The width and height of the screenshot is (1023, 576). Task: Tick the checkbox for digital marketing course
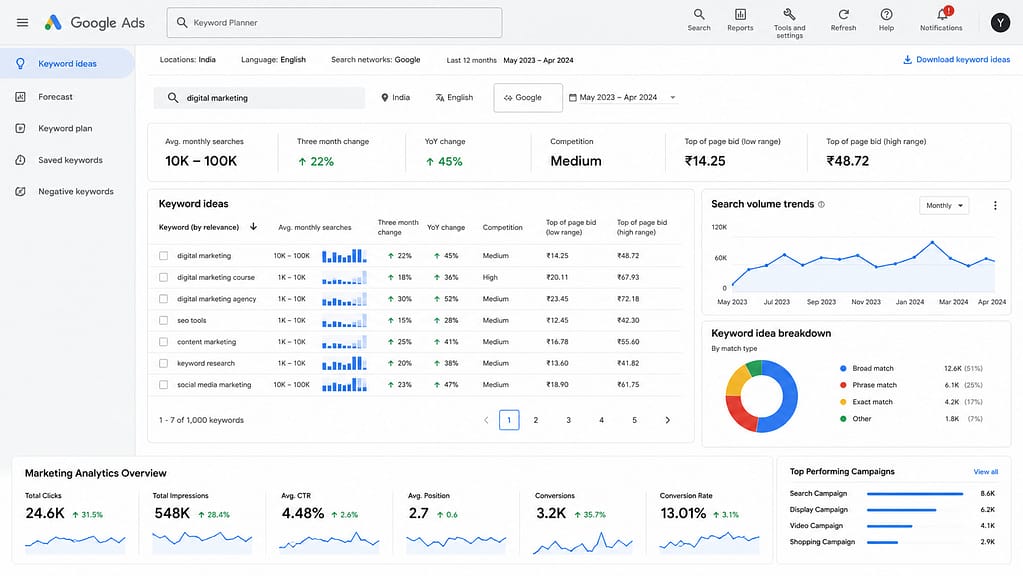164,277
